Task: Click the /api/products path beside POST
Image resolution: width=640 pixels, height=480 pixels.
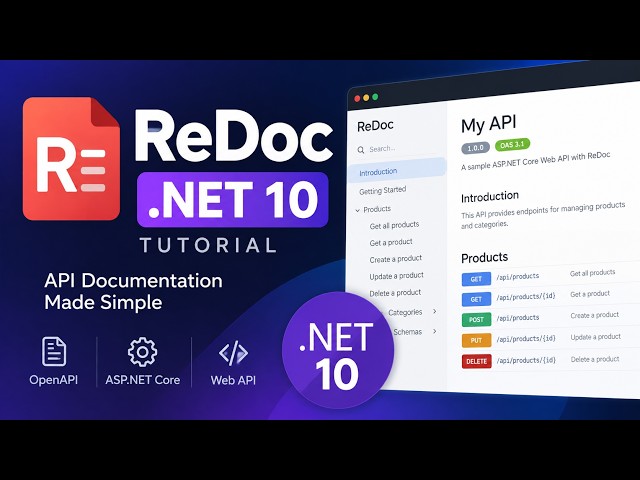Action: click(518, 318)
